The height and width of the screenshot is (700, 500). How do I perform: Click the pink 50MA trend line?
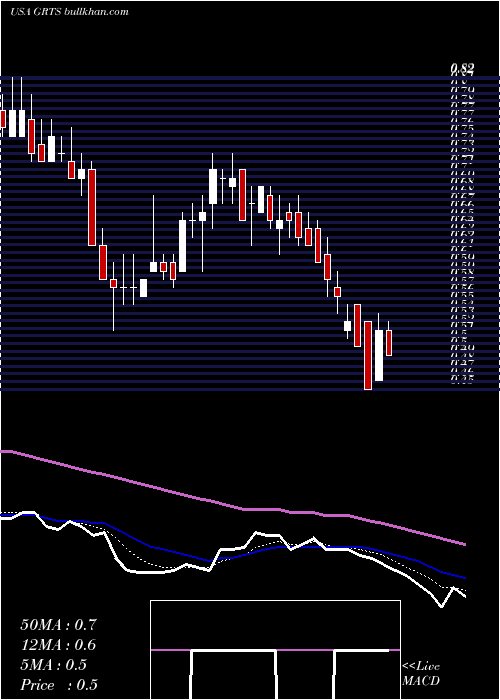pos(232,506)
